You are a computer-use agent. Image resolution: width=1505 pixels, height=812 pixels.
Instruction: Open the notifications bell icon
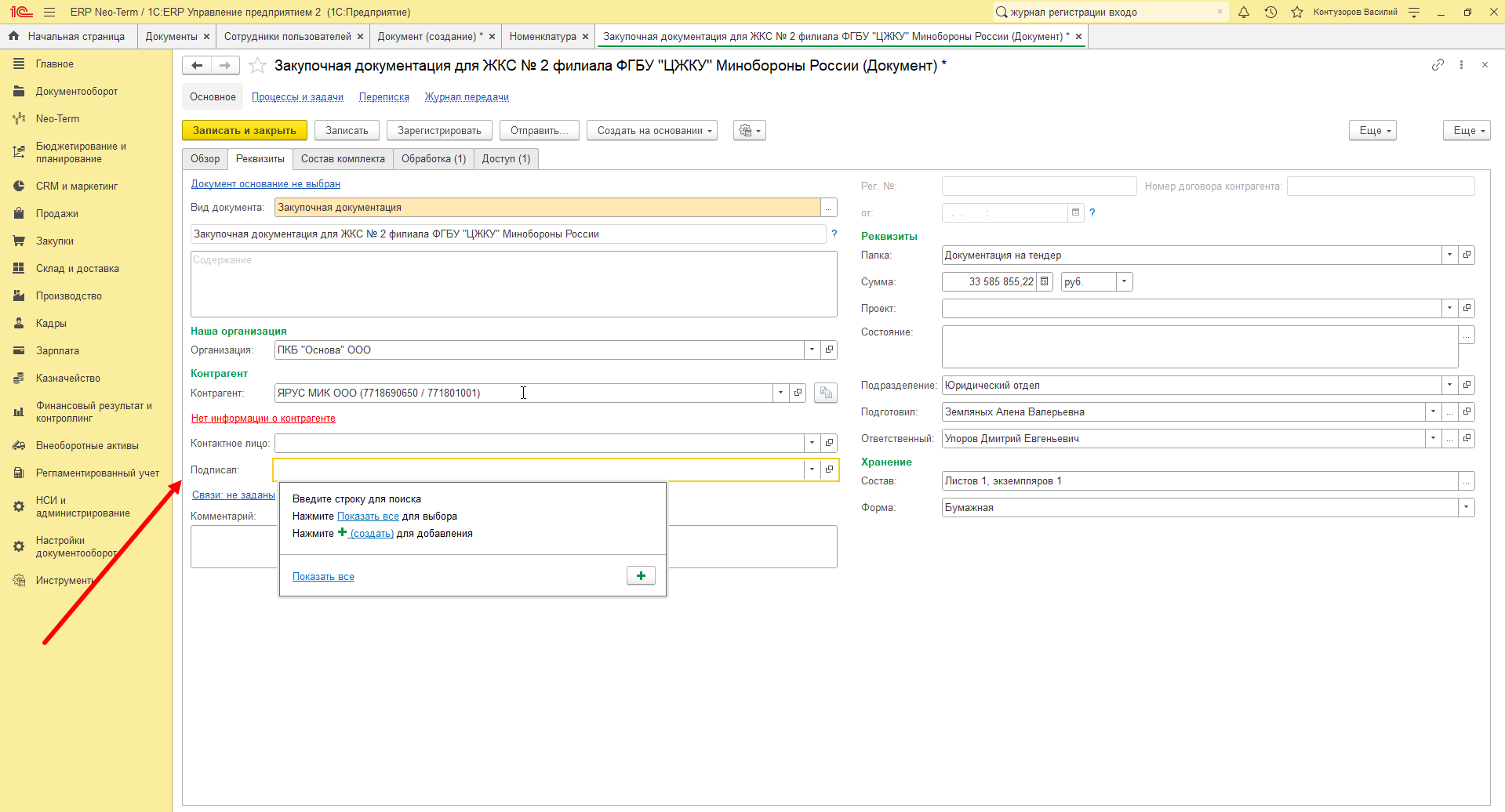click(1244, 12)
